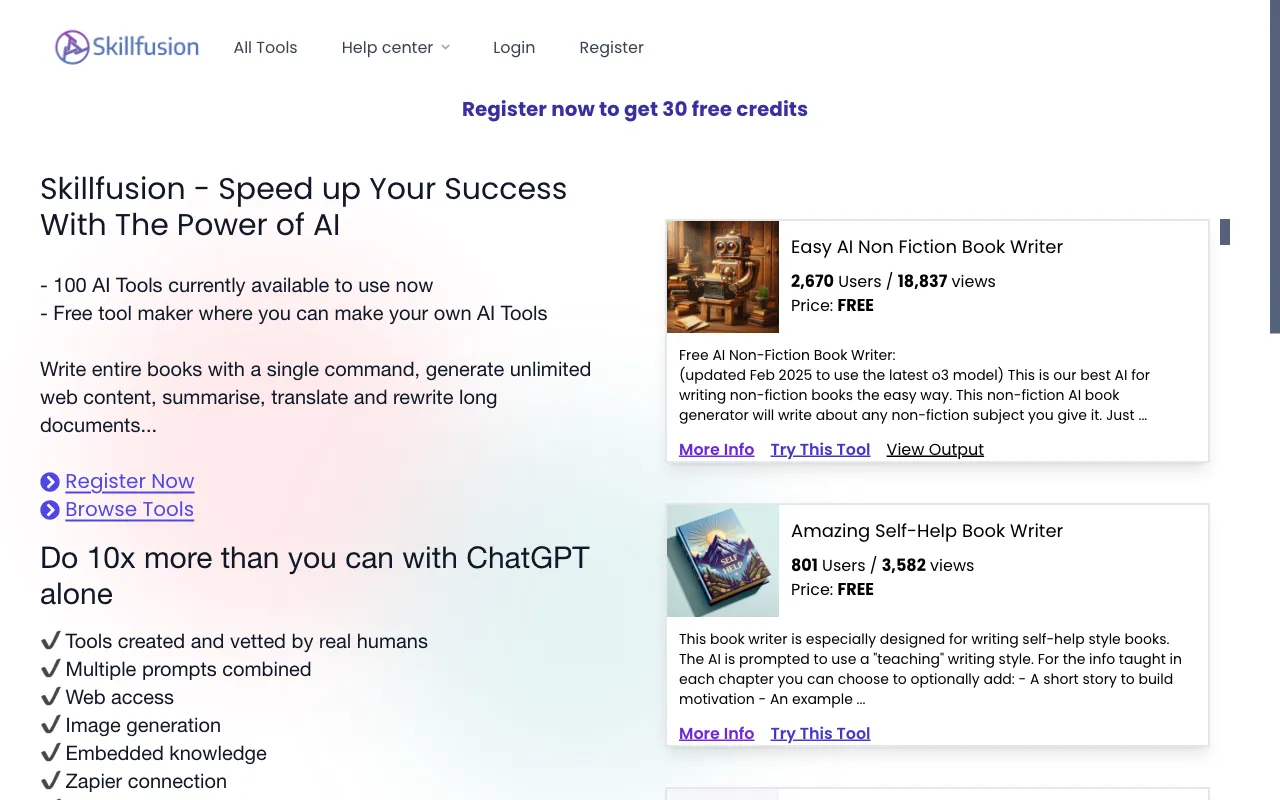Try the Amazing Self-Help Book Writer tool

820,733
